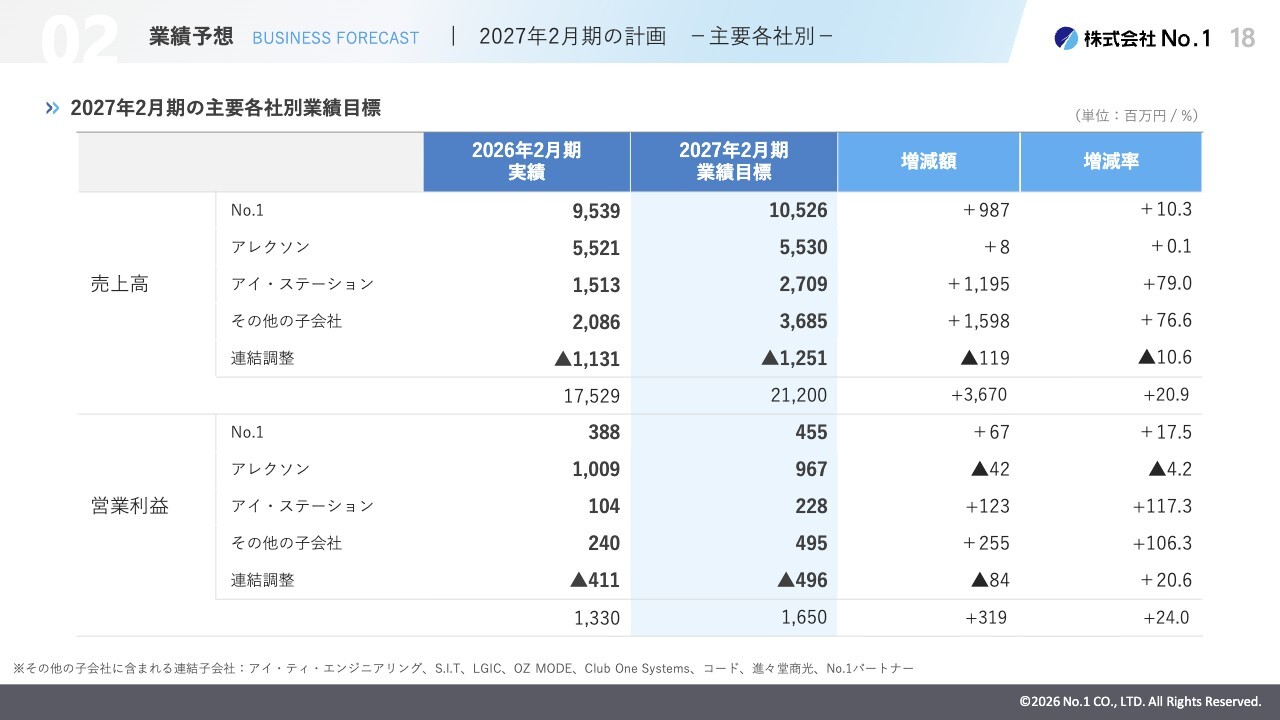Viewport: 1280px width, 720px height.
Task: Select the BUSINESS FORECAST heading text
Action: coord(336,38)
